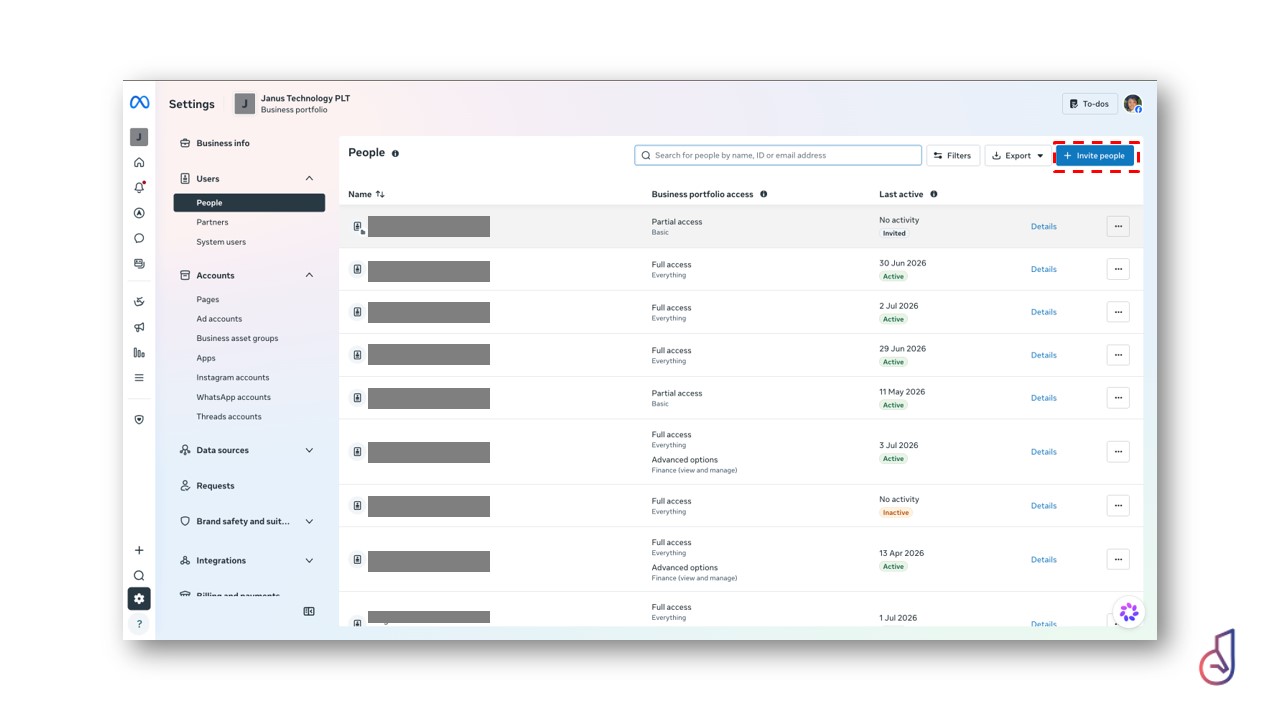This screenshot has height=720, width=1280.
Task: Open the all tools hamburger icon
Action: pos(139,378)
